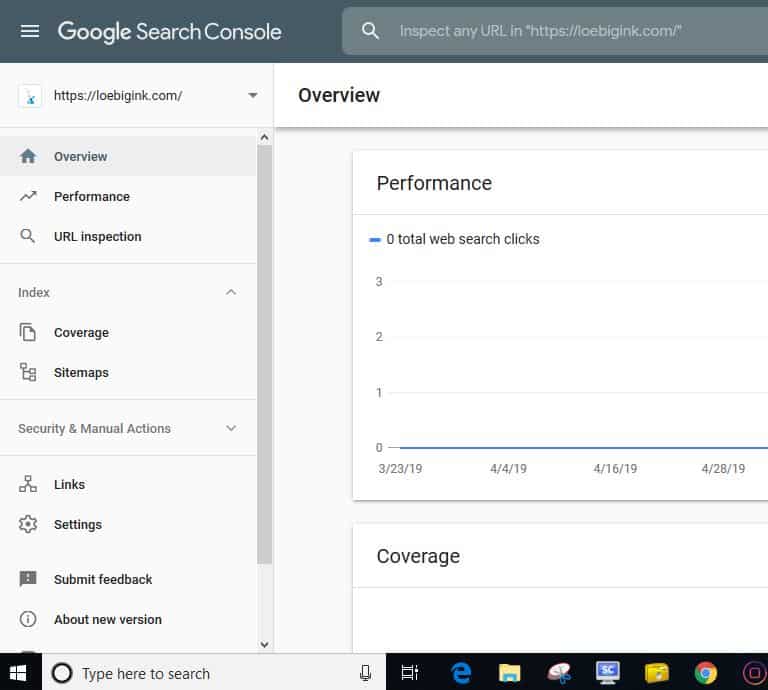Viewport: 768px width, 690px height.
Task: Click the Coverage pages icon
Action: 28,333
